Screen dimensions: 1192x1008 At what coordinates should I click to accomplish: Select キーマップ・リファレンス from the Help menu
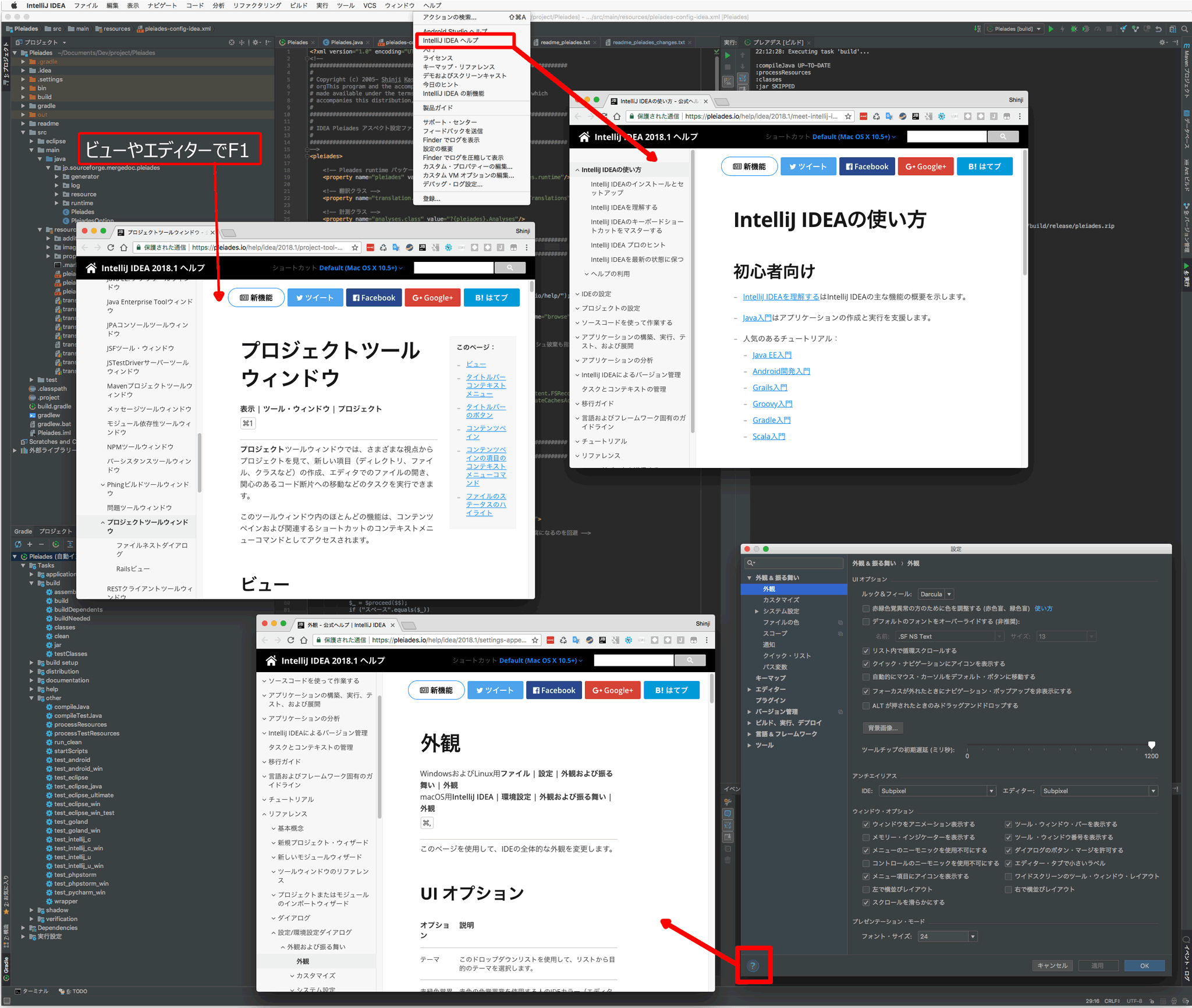(459, 67)
